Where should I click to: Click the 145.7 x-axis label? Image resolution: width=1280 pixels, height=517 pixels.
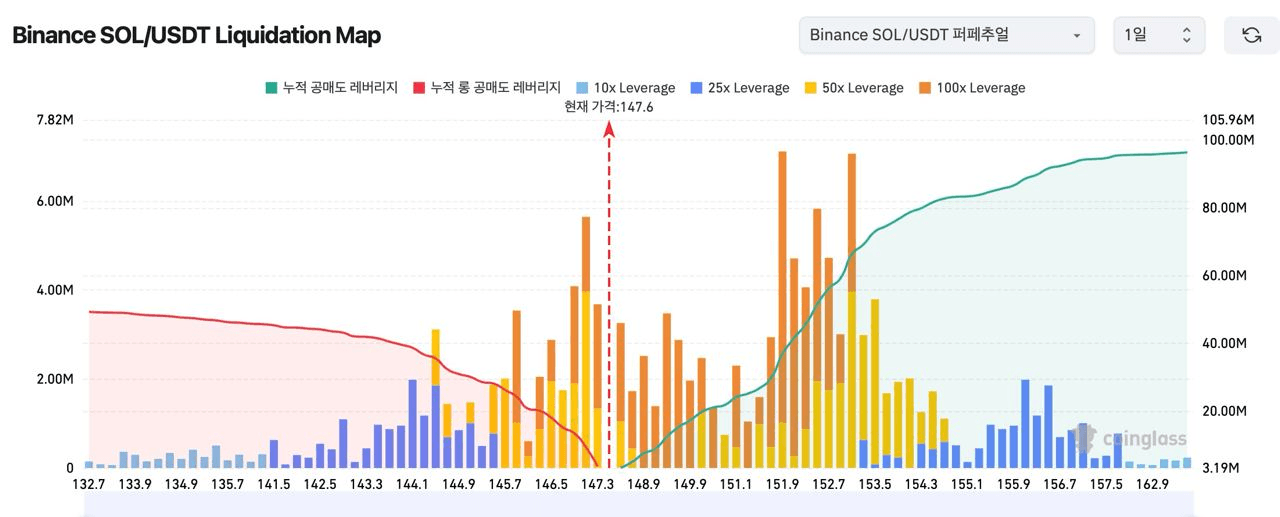(505, 484)
